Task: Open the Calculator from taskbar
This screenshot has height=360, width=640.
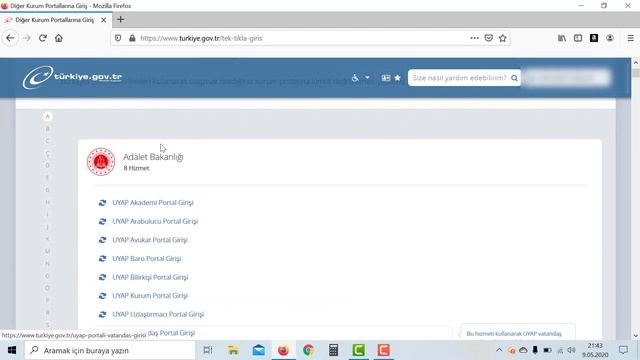Action: tap(333, 350)
